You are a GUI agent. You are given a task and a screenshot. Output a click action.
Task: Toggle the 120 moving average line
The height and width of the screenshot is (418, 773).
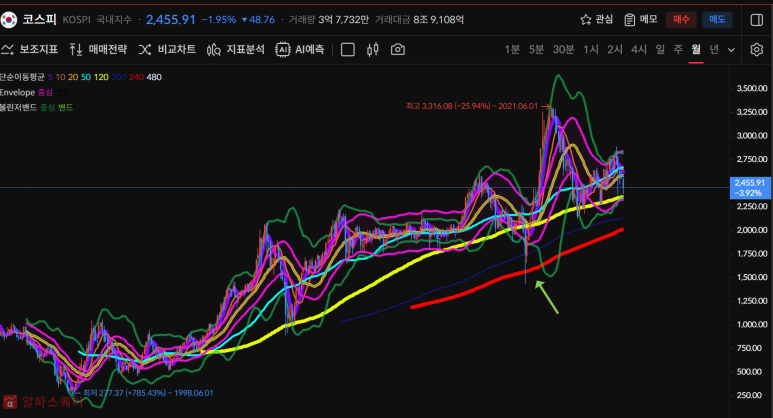101,77
